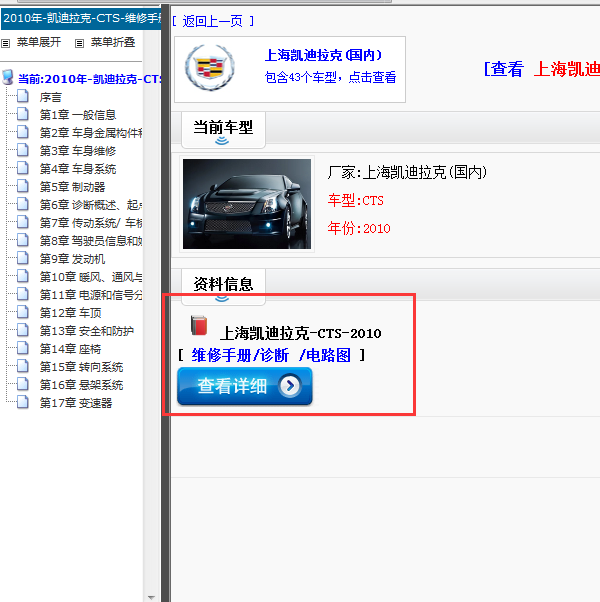
Task: Click the page icon next to 第6章 诊断概述
Action: [23, 204]
